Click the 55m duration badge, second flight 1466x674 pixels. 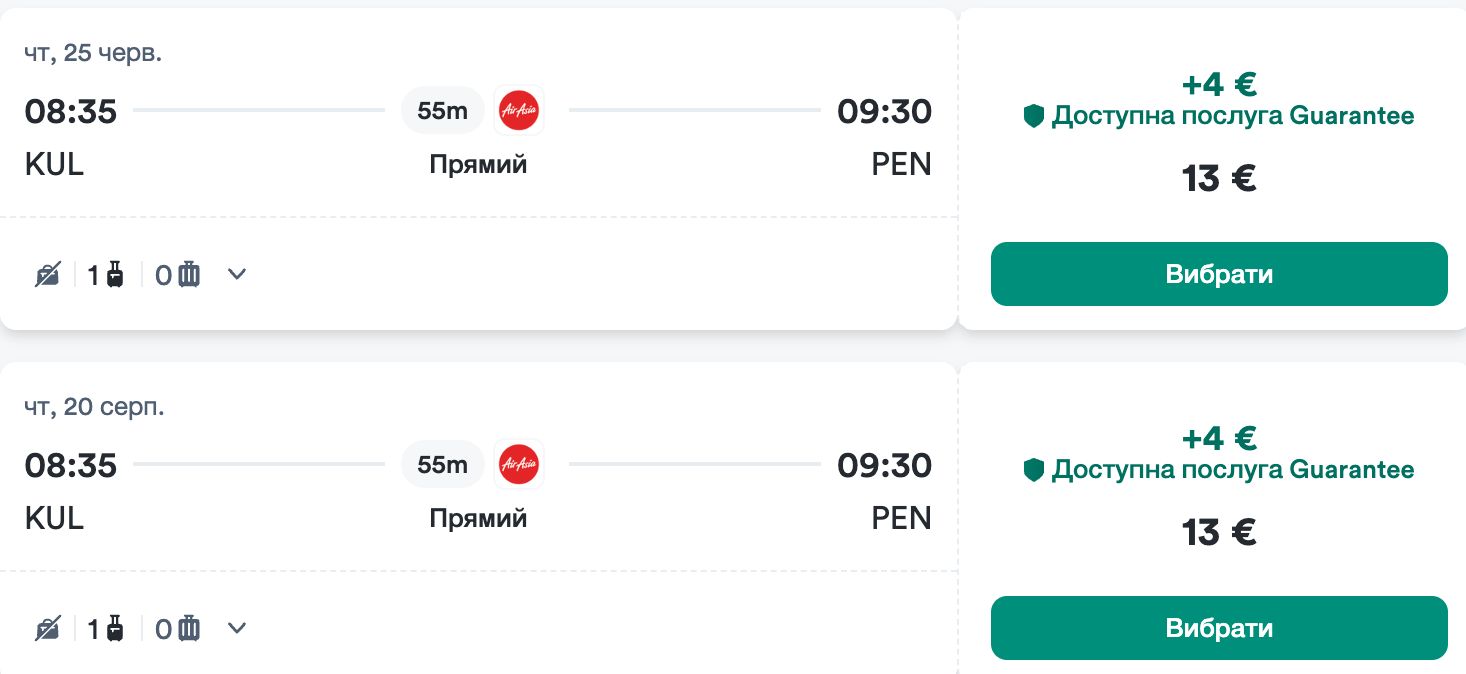[x=442, y=464]
